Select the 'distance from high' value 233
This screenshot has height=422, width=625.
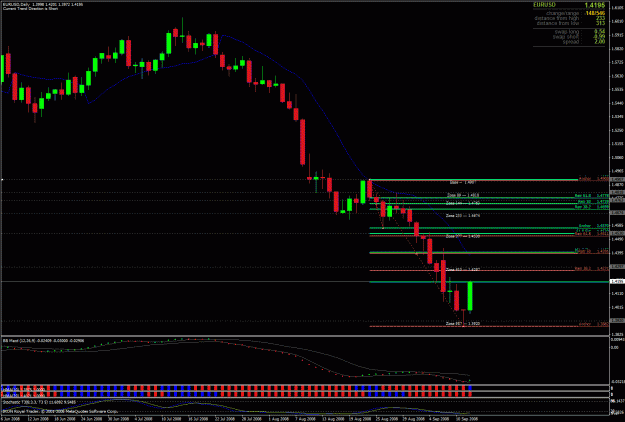tap(601, 18)
